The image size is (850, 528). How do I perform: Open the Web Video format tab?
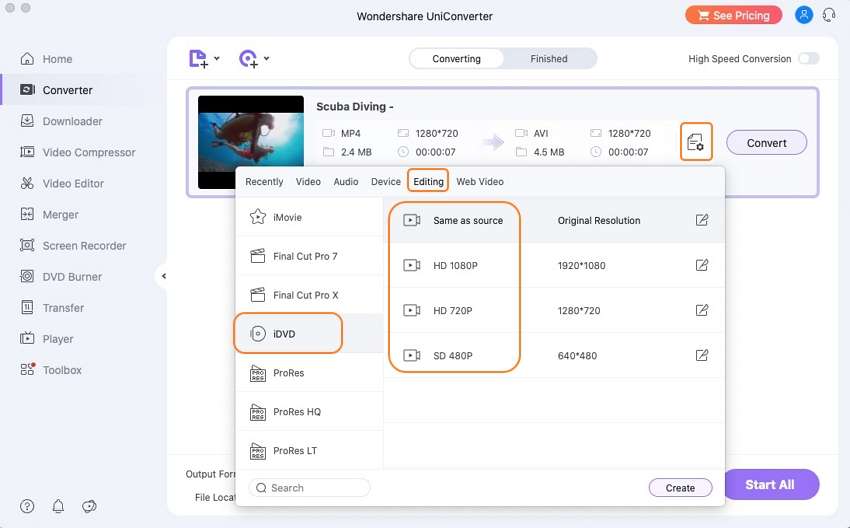tap(480, 182)
